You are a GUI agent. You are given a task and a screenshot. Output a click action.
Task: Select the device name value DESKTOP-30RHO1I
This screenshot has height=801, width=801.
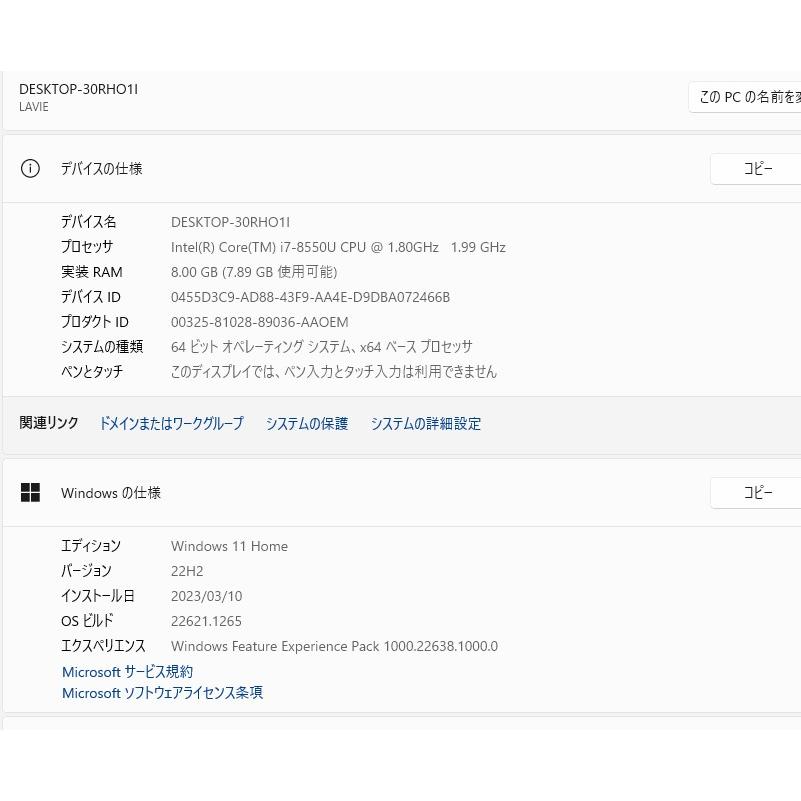click(x=230, y=222)
